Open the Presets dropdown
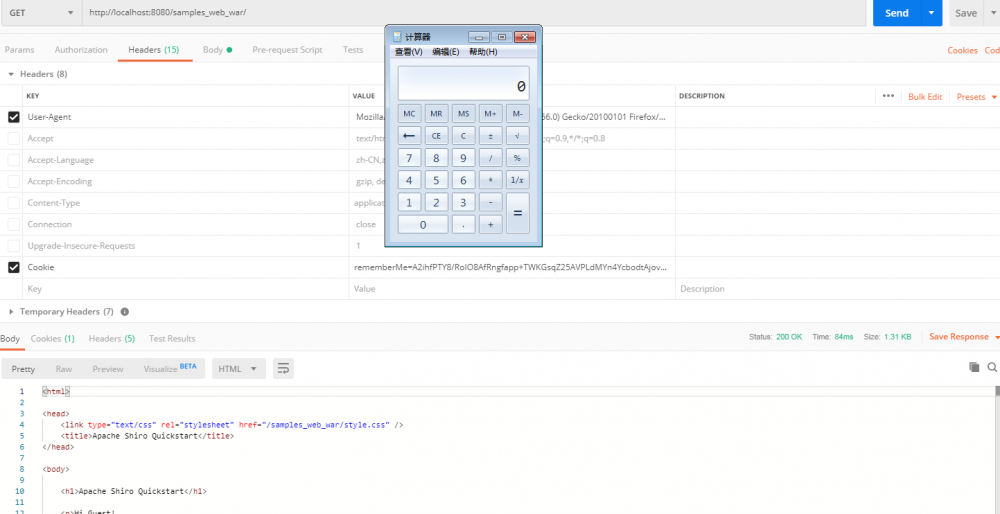 [976, 97]
